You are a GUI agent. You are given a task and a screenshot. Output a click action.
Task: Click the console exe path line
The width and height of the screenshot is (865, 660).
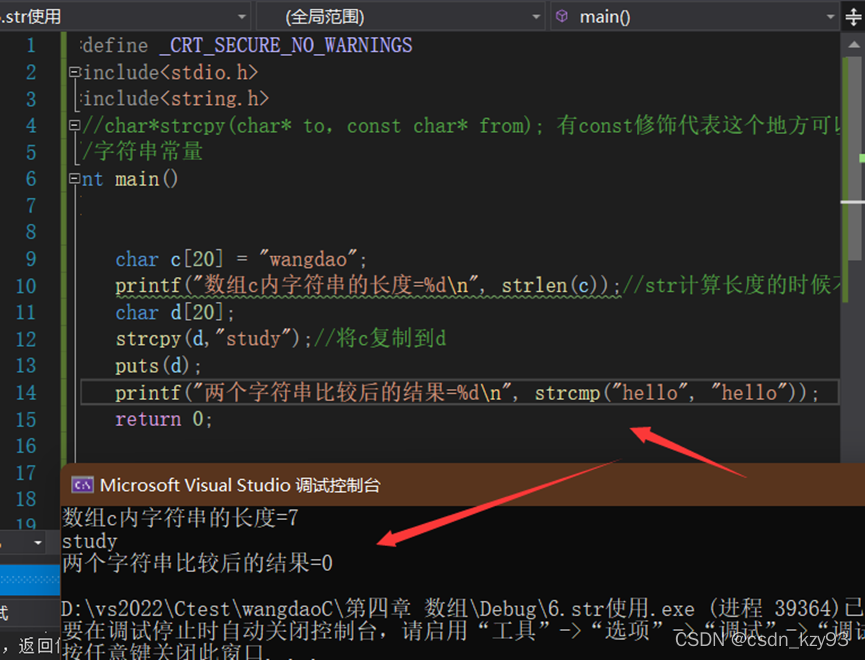click(462, 609)
